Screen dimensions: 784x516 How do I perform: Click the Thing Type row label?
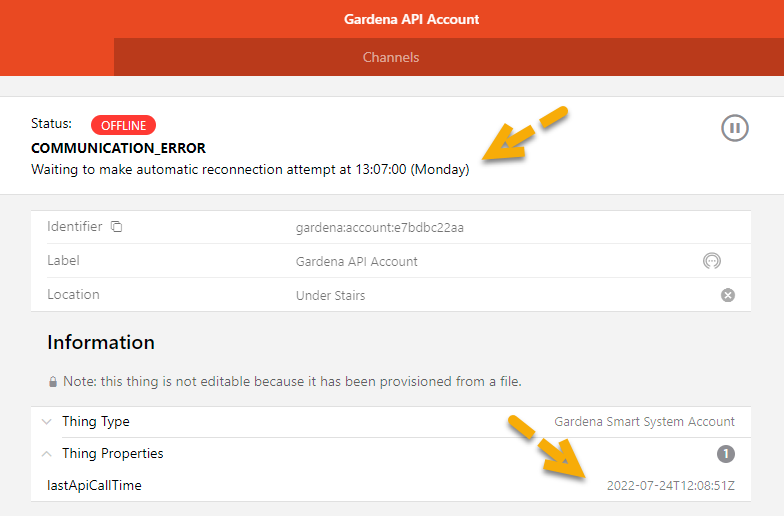coord(96,422)
